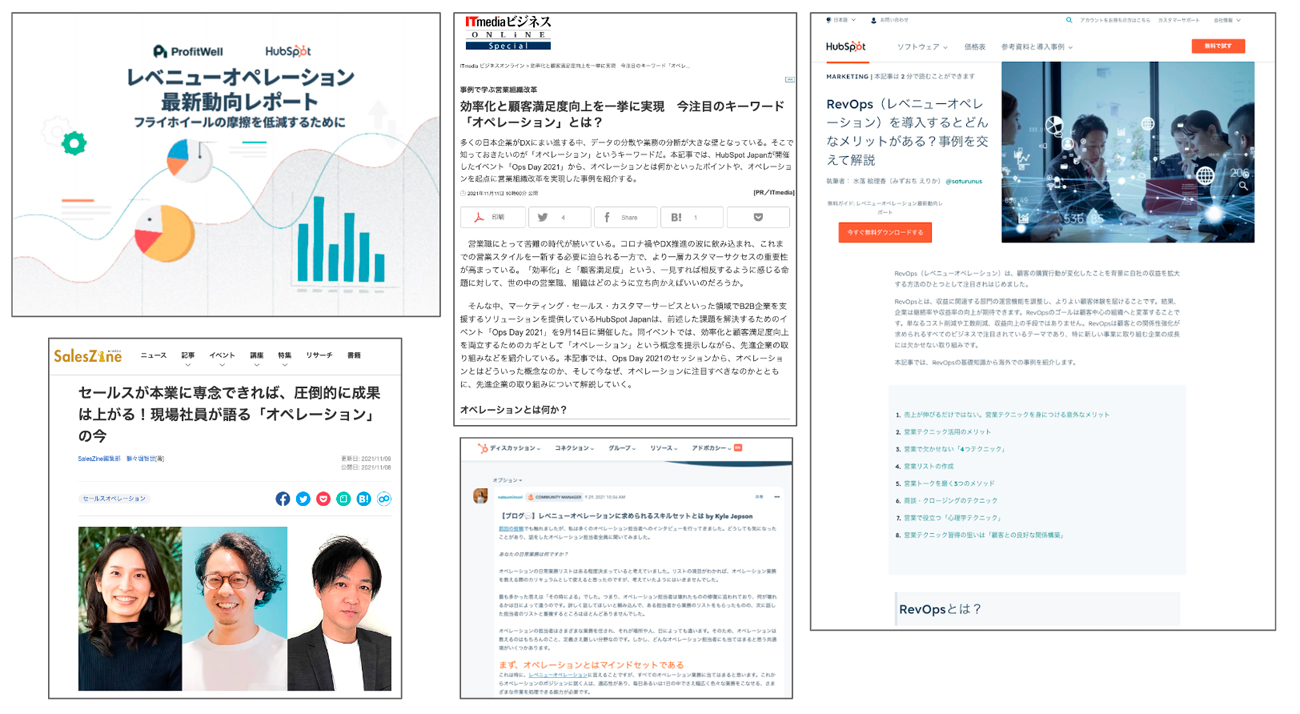
Task: Open the ディスカッション menu in the community nav
Action: pos(512,448)
